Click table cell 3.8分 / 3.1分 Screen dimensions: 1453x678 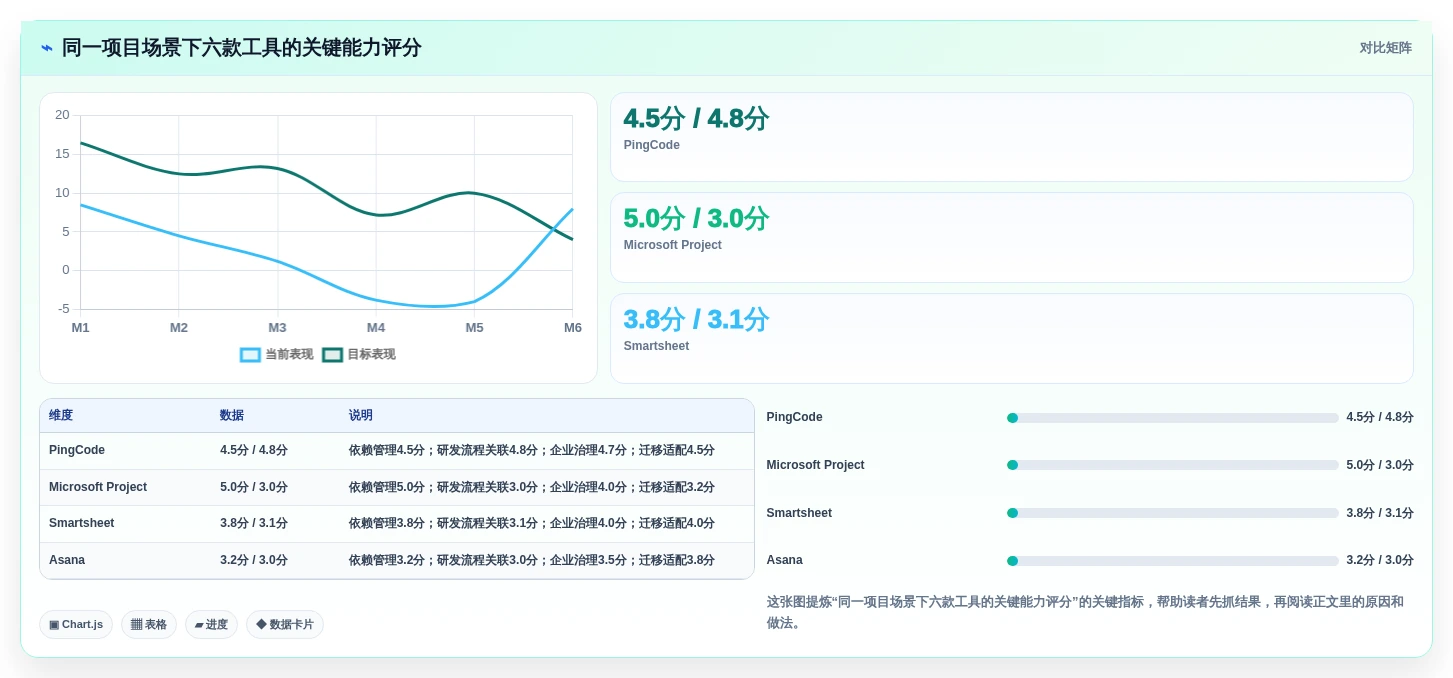(254, 523)
